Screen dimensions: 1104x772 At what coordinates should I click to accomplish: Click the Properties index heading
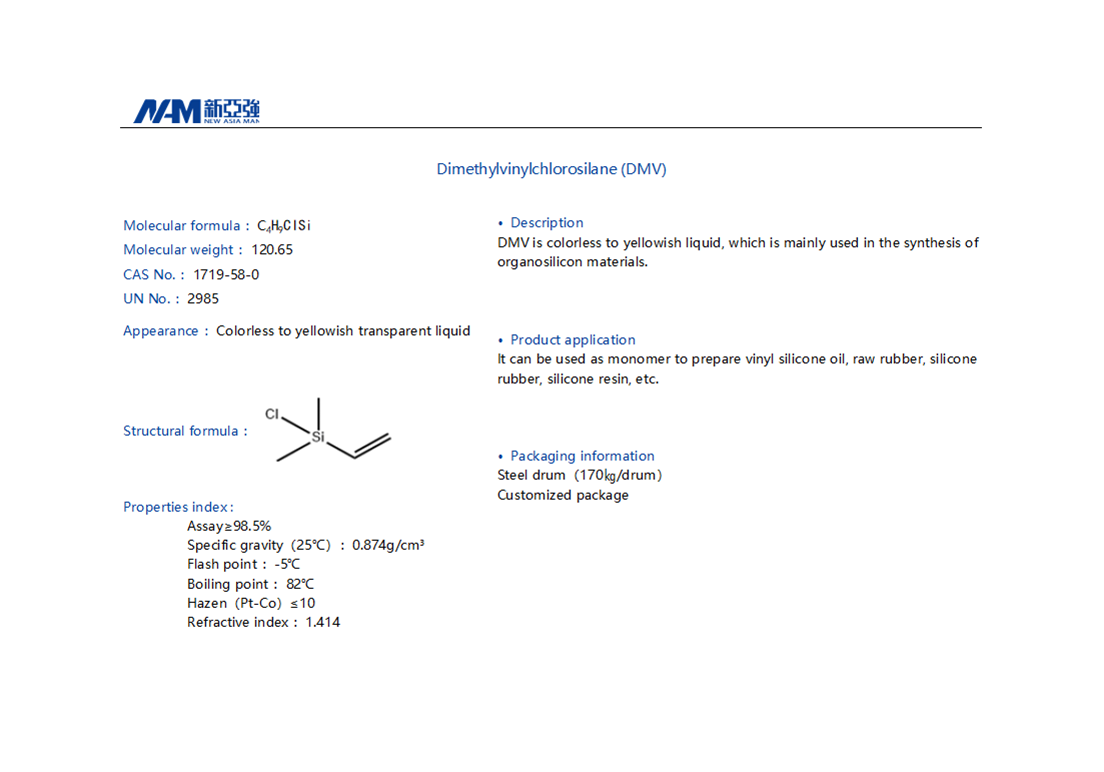pyautogui.click(x=178, y=507)
